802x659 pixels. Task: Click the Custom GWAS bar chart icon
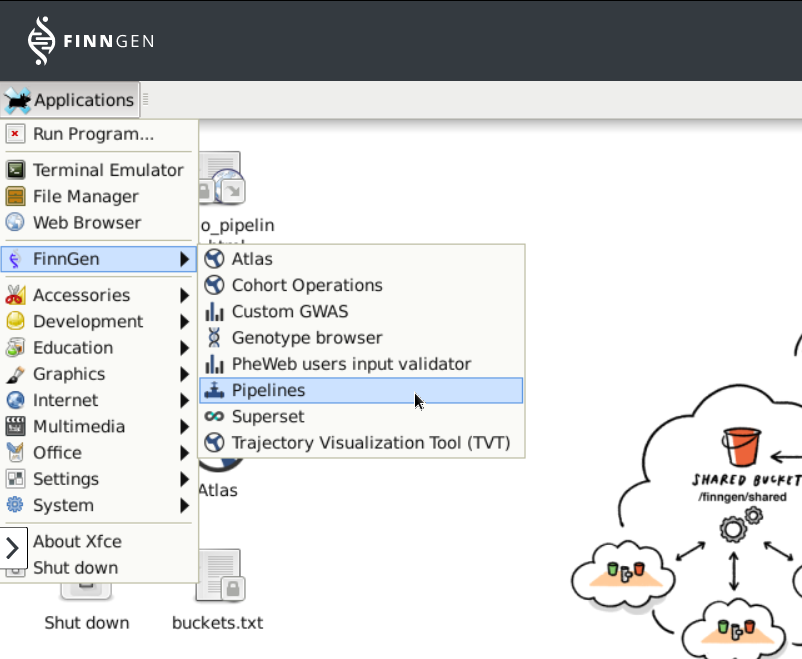click(214, 311)
